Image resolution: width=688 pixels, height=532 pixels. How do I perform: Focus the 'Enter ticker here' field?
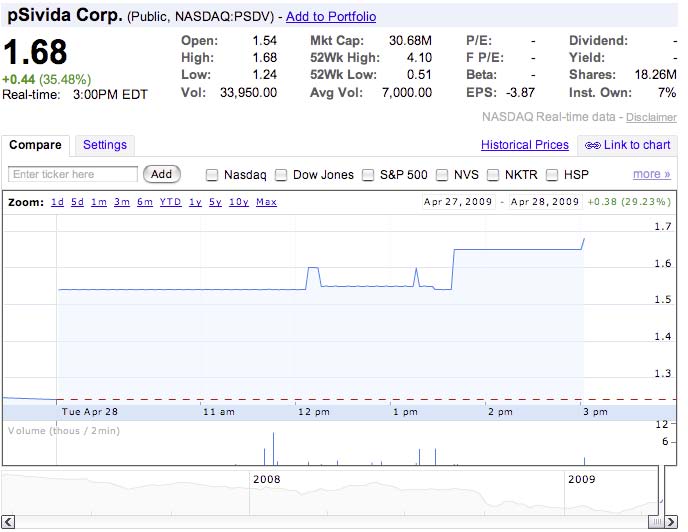tap(73, 174)
